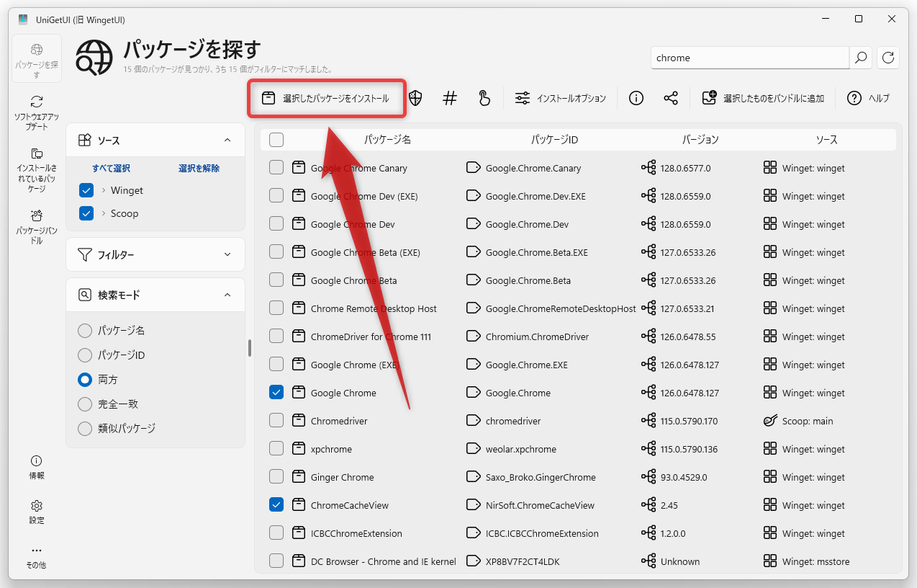Select the Chrome Remote Desktop Host row

[578, 308]
